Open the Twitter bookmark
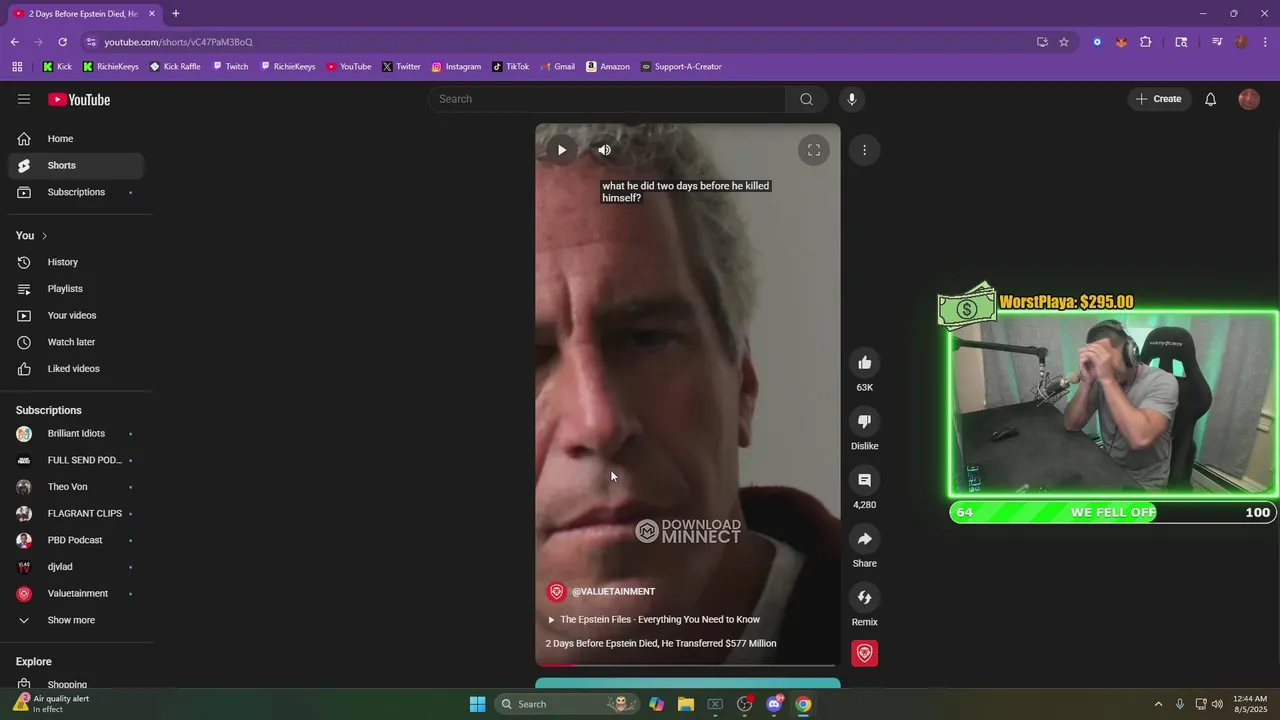The width and height of the screenshot is (1280, 720). (x=401, y=67)
